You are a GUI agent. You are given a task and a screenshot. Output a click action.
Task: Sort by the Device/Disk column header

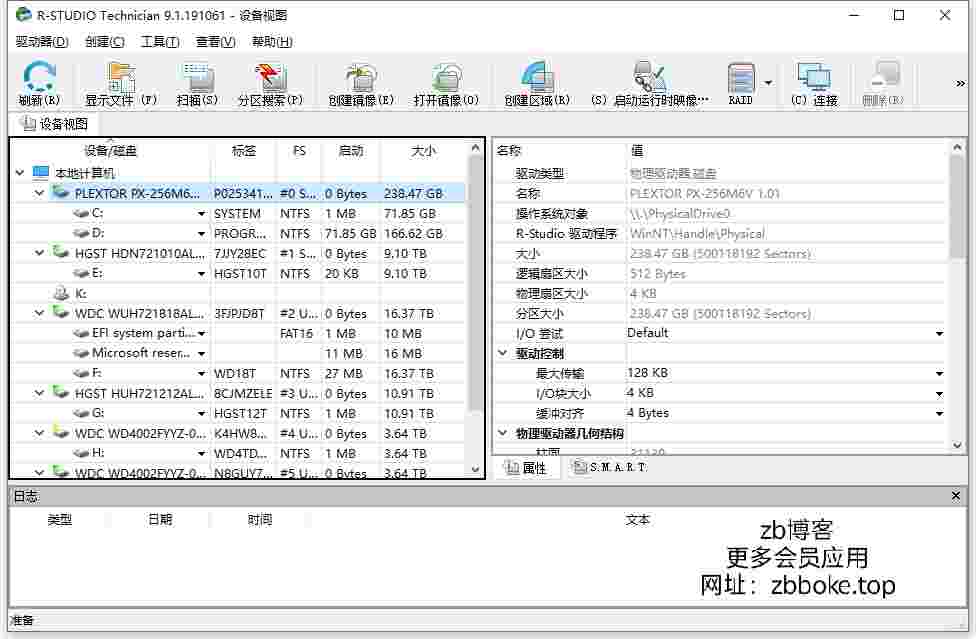pyautogui.click(x=111, y=151)
